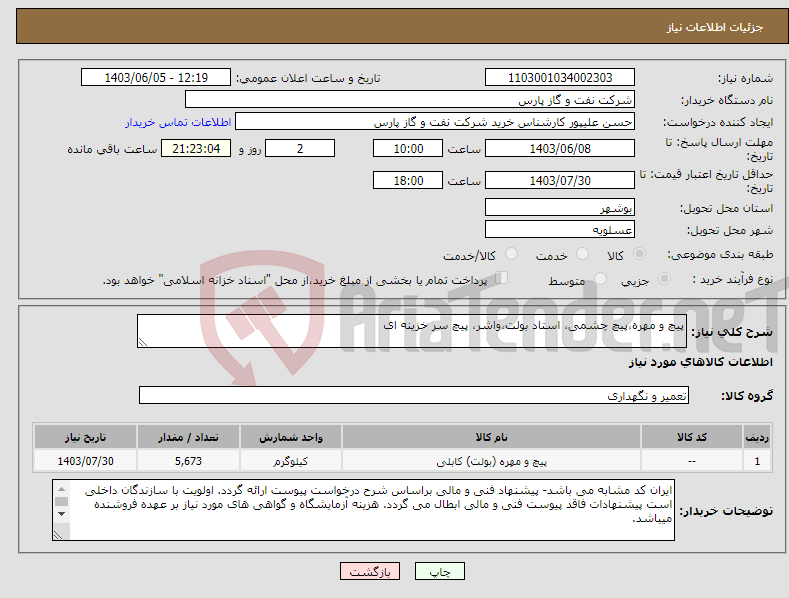The height and width of the screenshot is (598, 789).
Task: Click the resize grip of buyer description box
Action: click(58, 535)
